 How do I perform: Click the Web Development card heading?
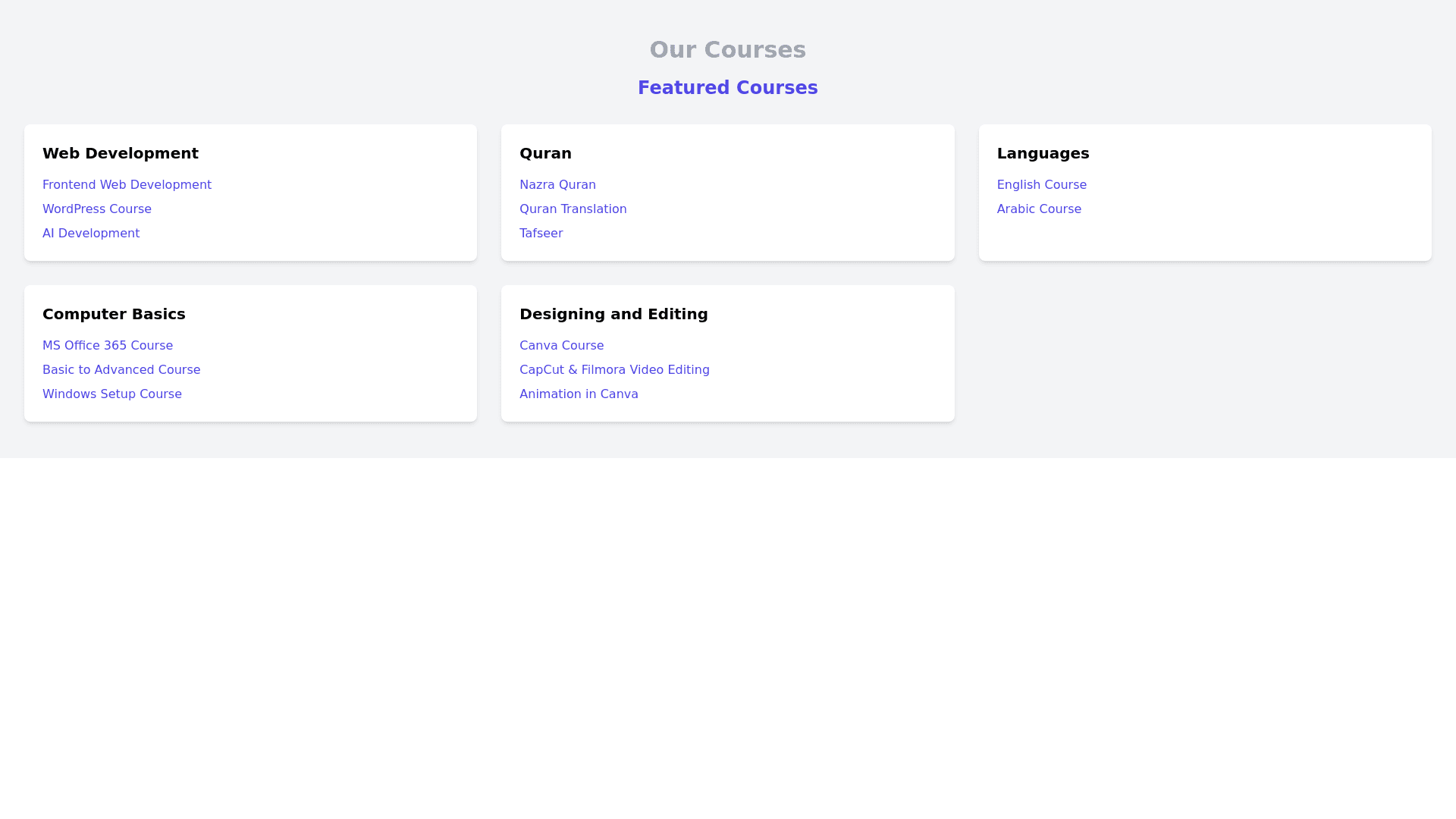[x=121, y=153]
